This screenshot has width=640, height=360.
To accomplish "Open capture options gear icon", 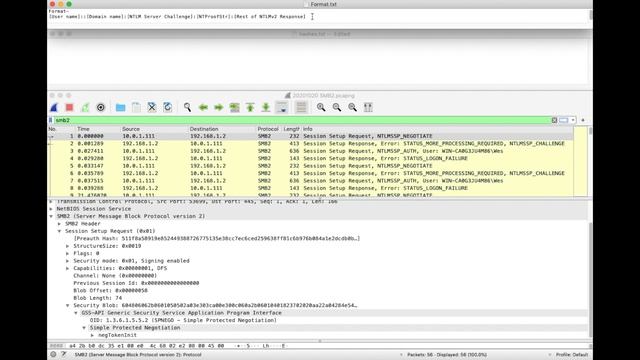I will 101,107.
